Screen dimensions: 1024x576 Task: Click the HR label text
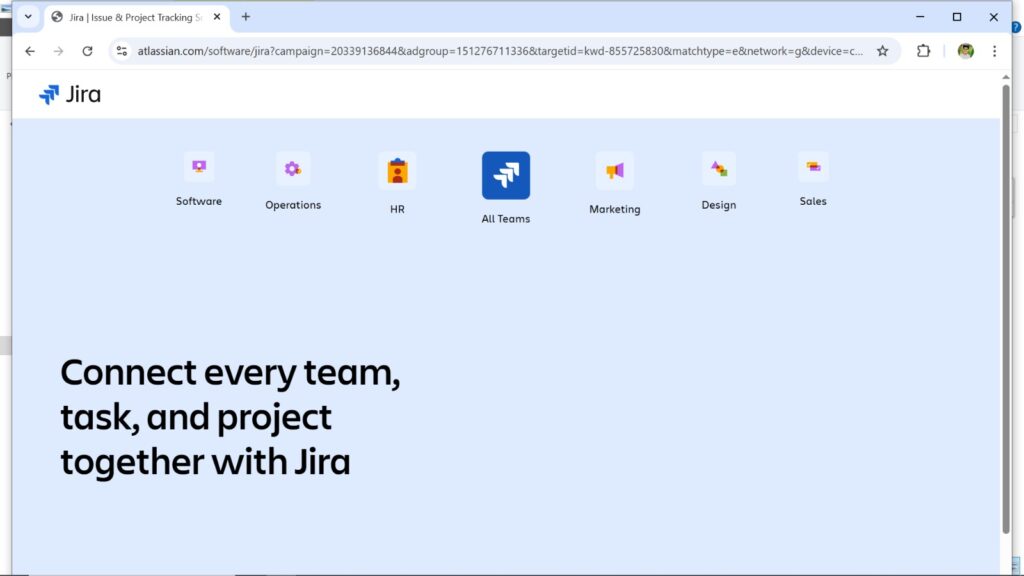pos(397,209)
